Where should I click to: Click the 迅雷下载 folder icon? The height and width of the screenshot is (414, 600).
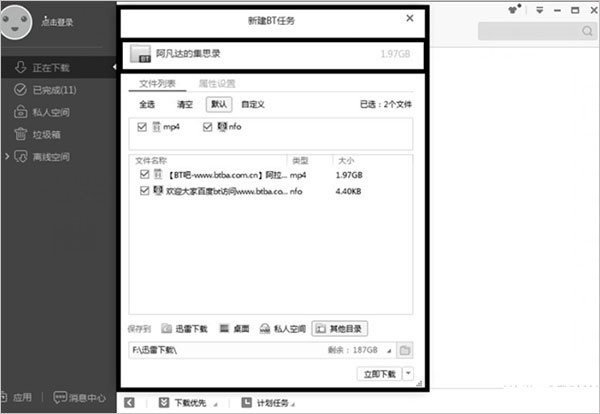(x=166, y=328)
